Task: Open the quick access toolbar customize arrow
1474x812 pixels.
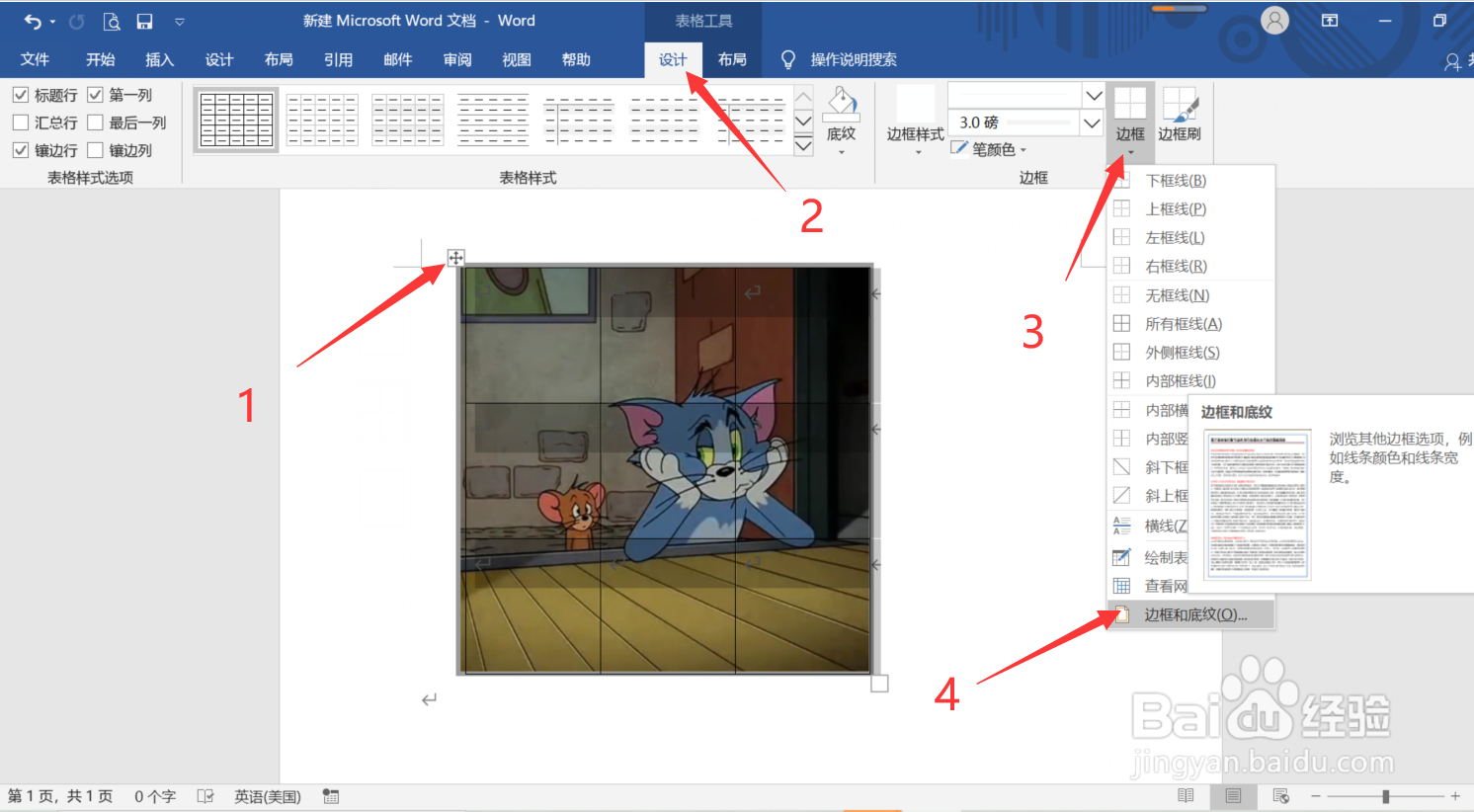Action: (x=179, y=21)
